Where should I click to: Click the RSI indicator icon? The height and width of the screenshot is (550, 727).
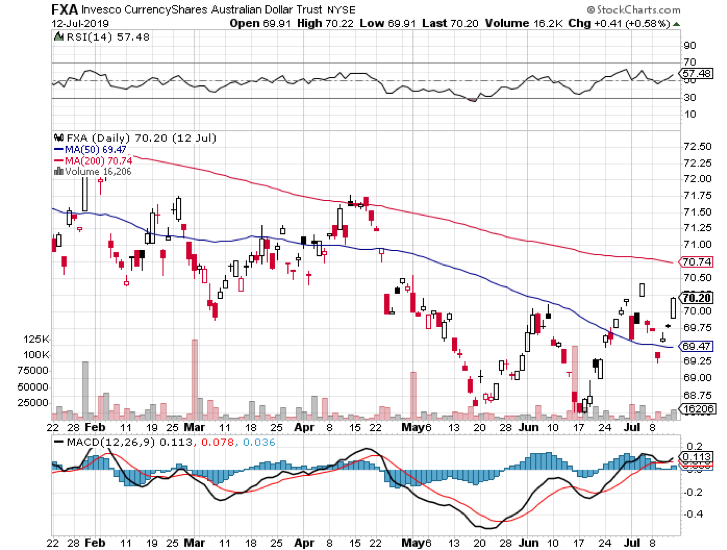[58, 37]
